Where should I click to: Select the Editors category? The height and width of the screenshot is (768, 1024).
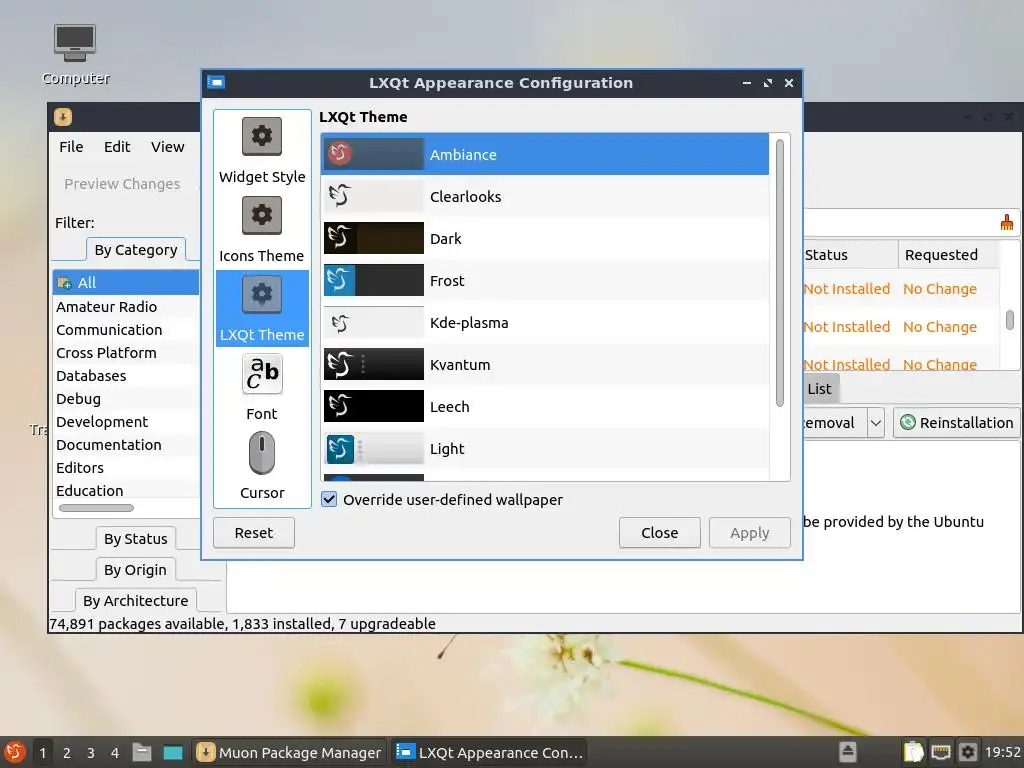(x=126, y=468)
